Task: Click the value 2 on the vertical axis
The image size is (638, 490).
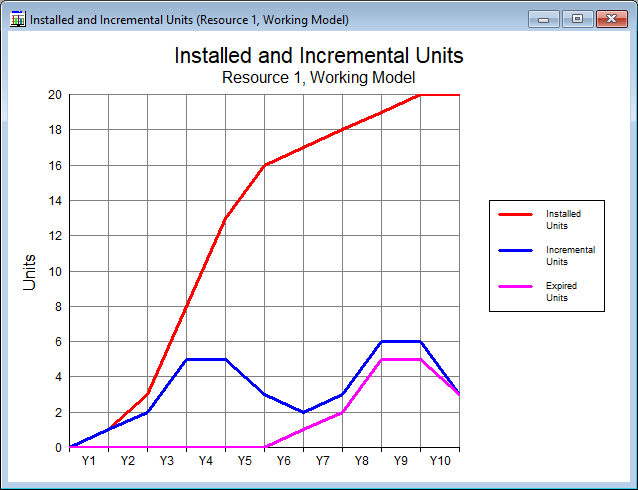Action: [58, 412]
